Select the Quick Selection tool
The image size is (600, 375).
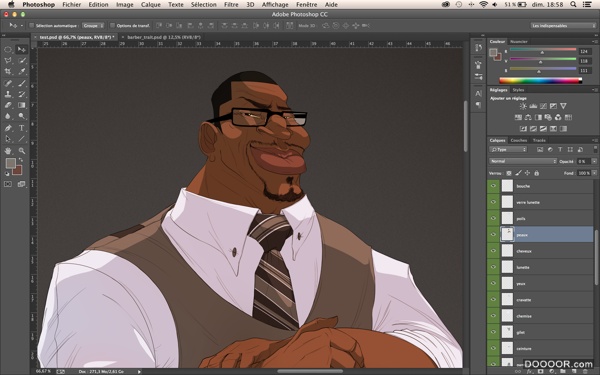[22, 60]
